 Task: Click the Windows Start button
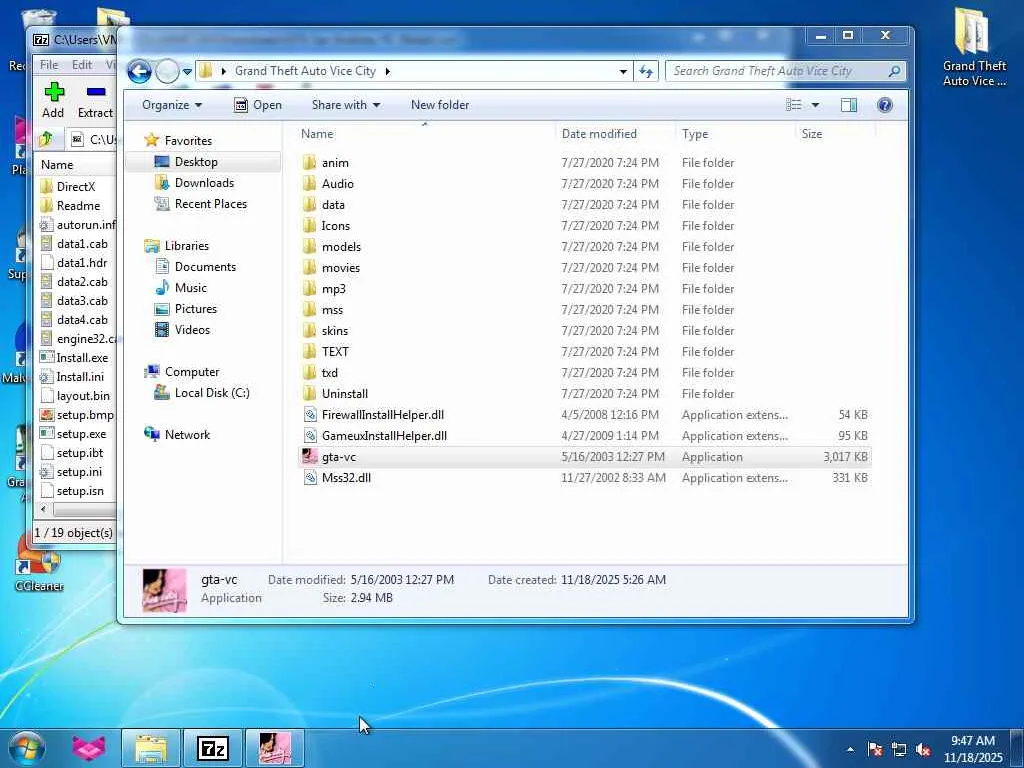(x=26, y=749)
